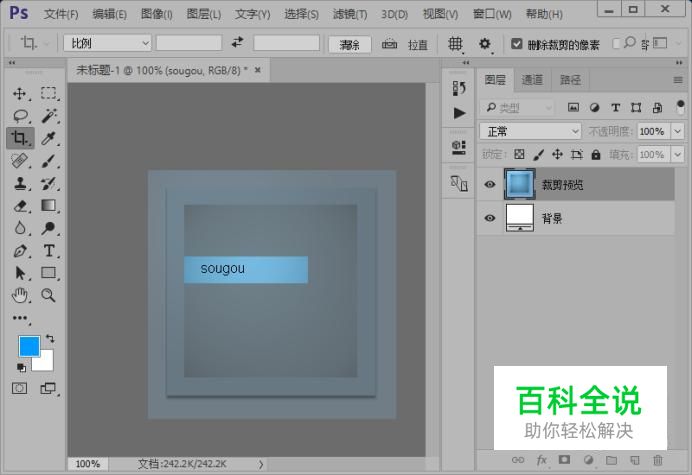Open the crop tool preset picker
The image size is (692, 475).
coord(34,43)
